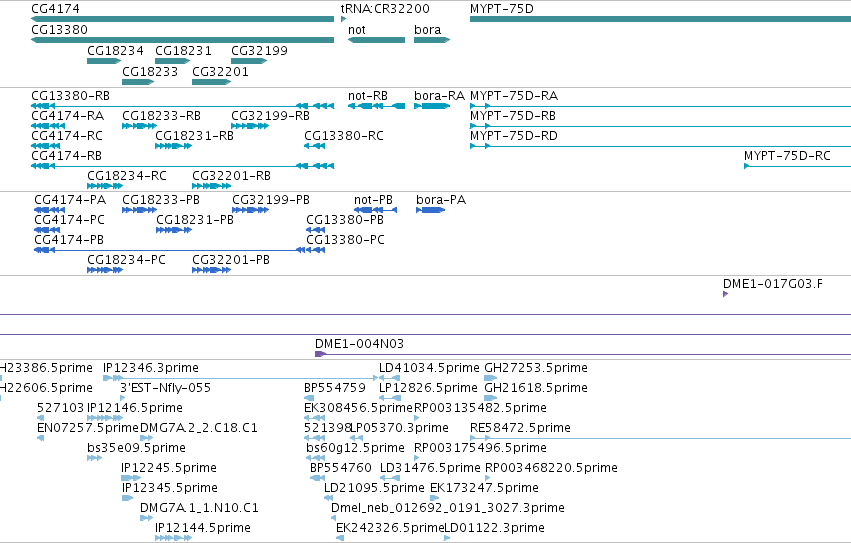Select transcript CG18231-RB
This screenshot has height=543, width=851.
(174, 146)
